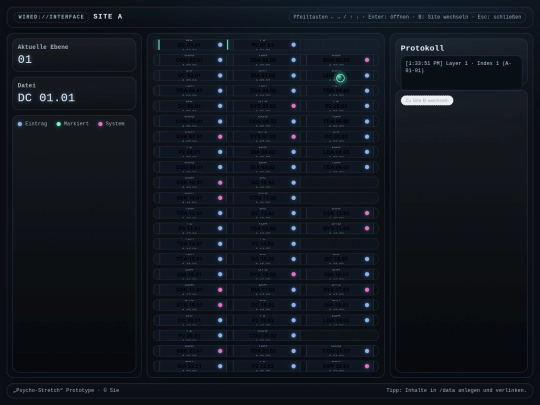
Task: Click the blue dot of DIA 03.02
Action: click(293, 75)
